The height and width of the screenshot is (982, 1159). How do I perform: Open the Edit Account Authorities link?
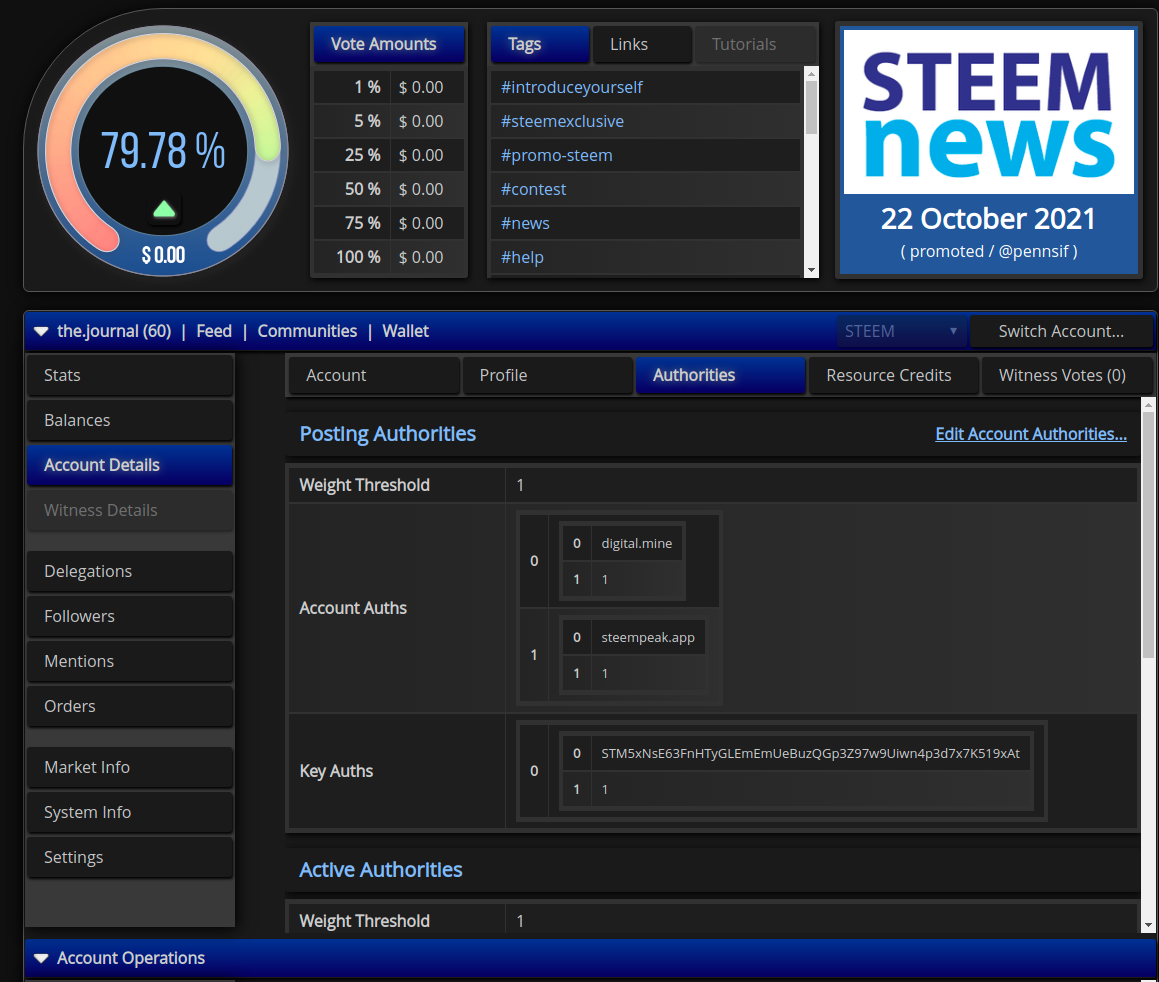coord(1031,434)
